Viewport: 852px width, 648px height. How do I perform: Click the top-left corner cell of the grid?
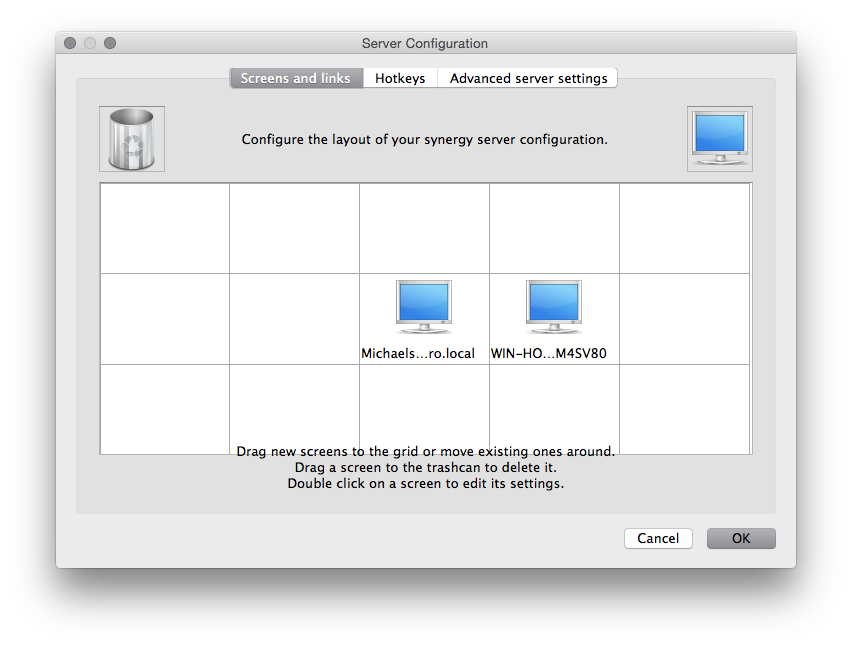pos(165,228)
